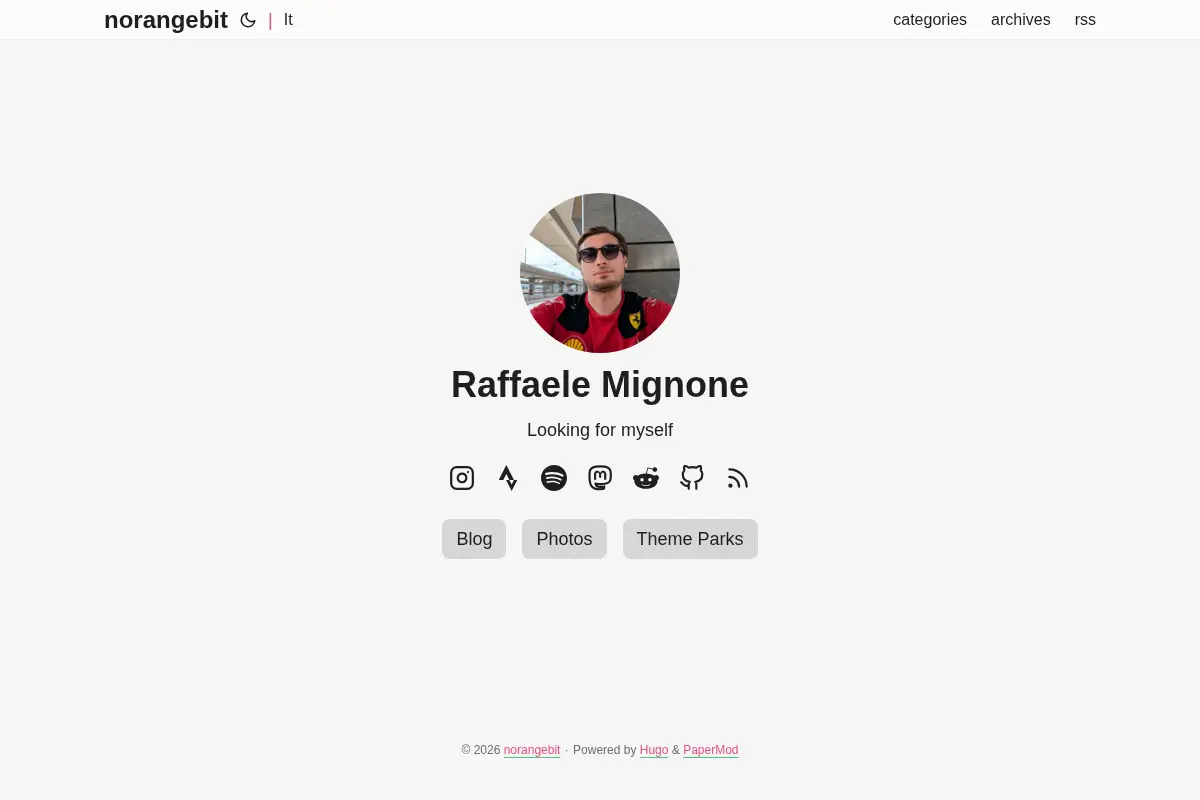Viewport: 1200px width, 800px height.
Task: Open the Strava profile icon
Action: click(x=508, y=478)
